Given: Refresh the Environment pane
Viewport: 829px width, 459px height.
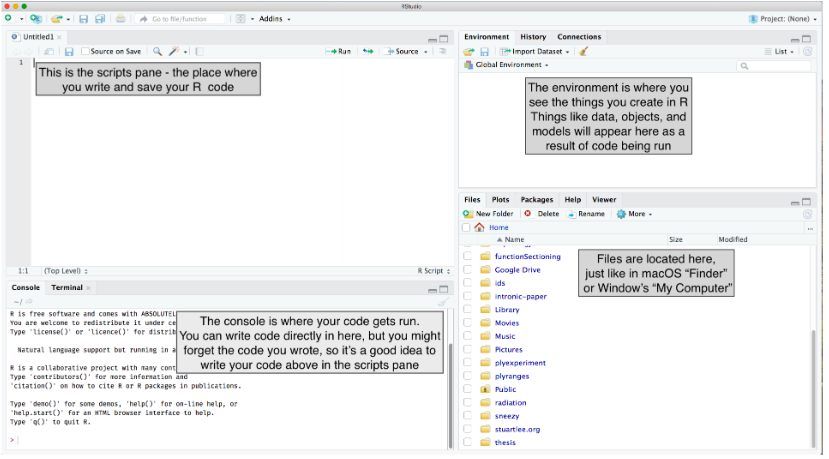Looking at the screenshot, I should [x=807, y=51].
